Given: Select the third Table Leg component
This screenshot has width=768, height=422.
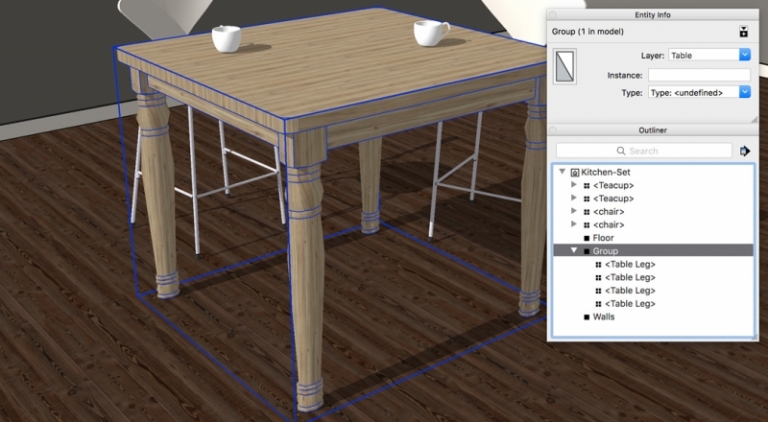Looking at the screenshot, I should click(x=630, y=291).
